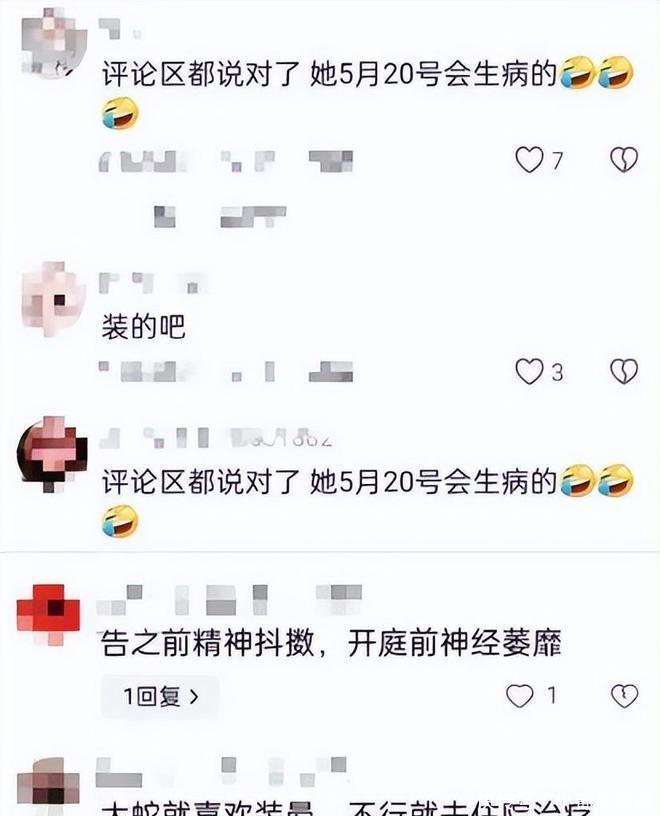The width and height of the screenshot is (660, 816).
Task: Like the first comment with 7 likes
Action: [529, 160]
